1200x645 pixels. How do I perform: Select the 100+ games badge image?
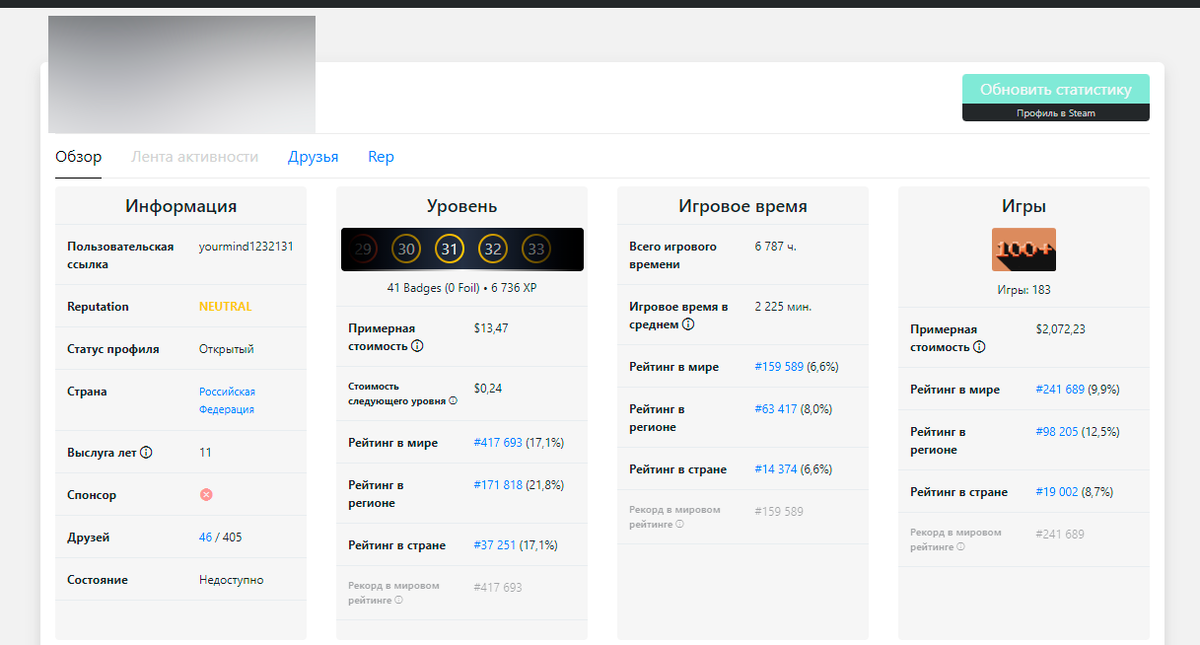(1023, 249)
